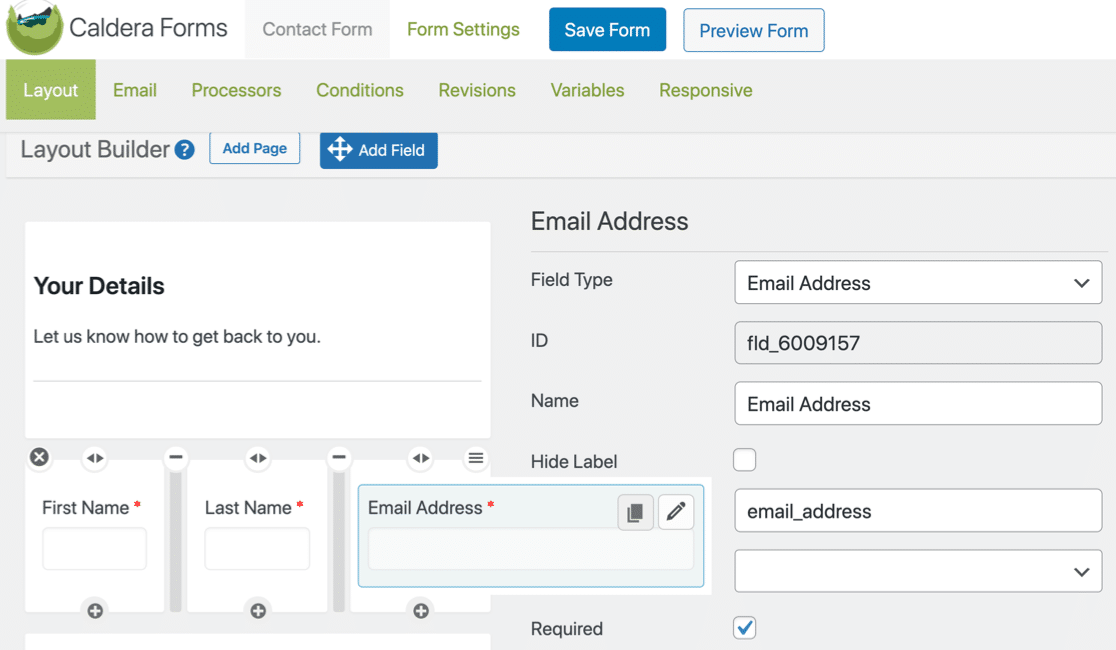Click the hamburger menu icon above the Email Address column

476,458
